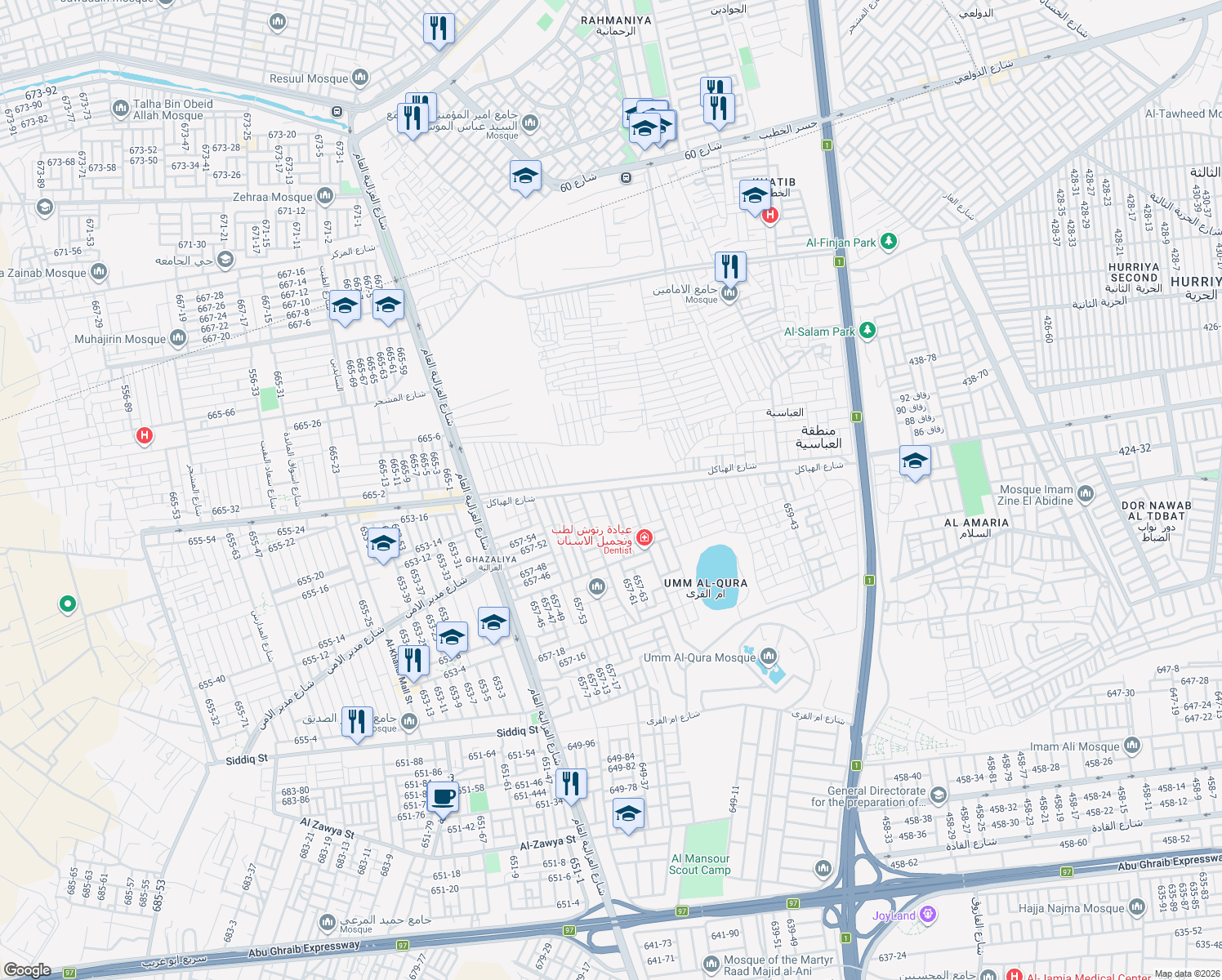Select the Siddiq St label near 655-4
This screenshot has height=980, width=1222.
[x=247, y=759]
